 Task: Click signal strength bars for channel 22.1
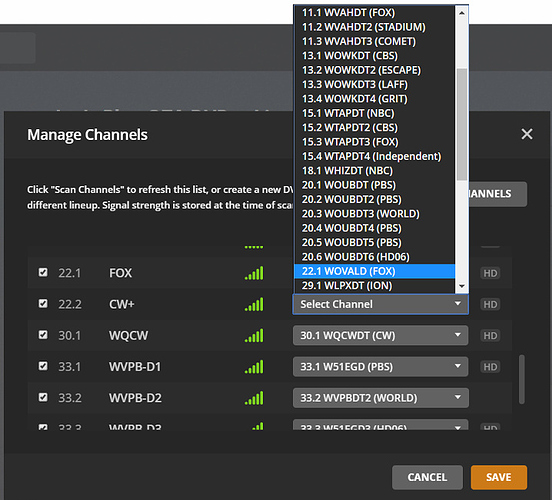(254, 273)
